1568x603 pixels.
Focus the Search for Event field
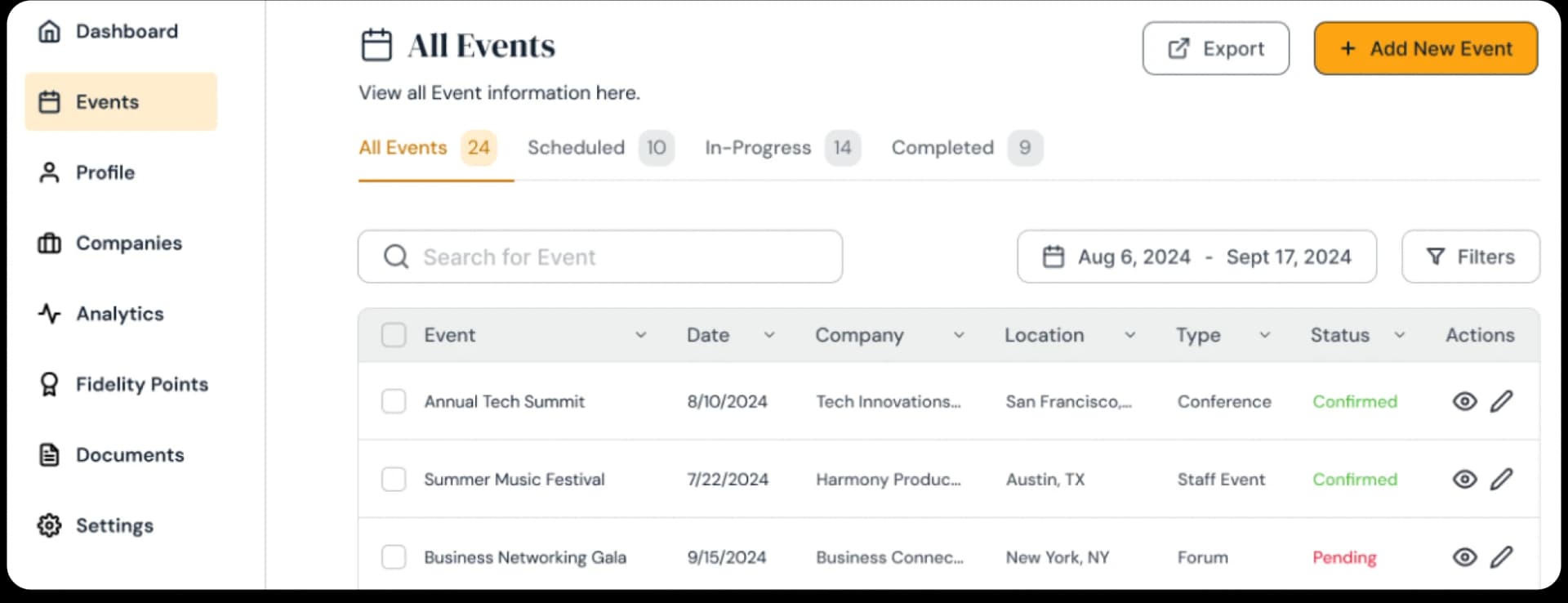coord(600,257)
